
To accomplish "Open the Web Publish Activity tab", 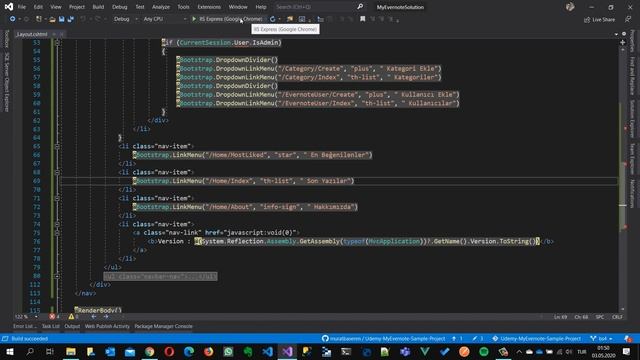I will tap(107, 327).
